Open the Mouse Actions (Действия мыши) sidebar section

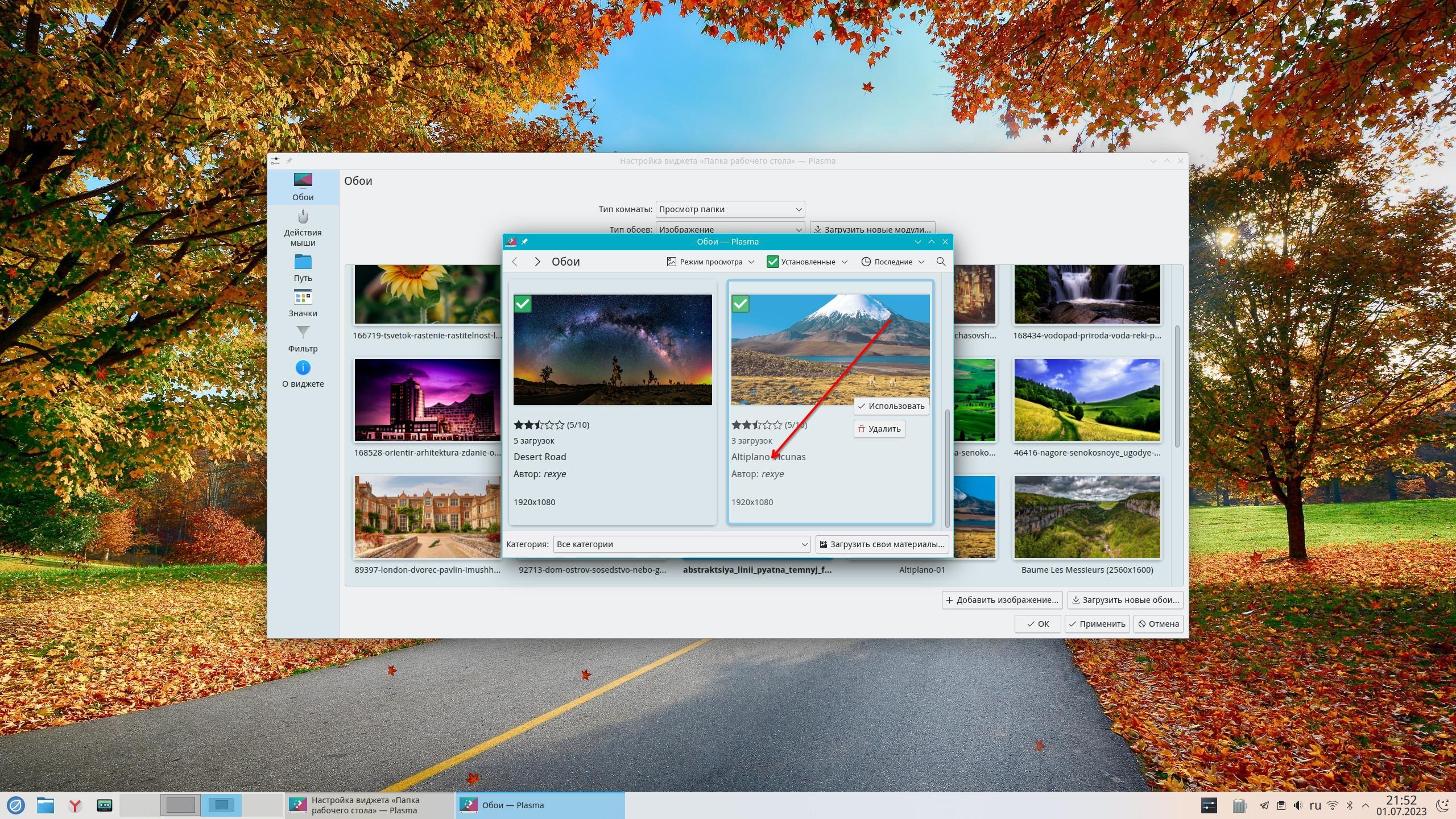pos(303,227)
